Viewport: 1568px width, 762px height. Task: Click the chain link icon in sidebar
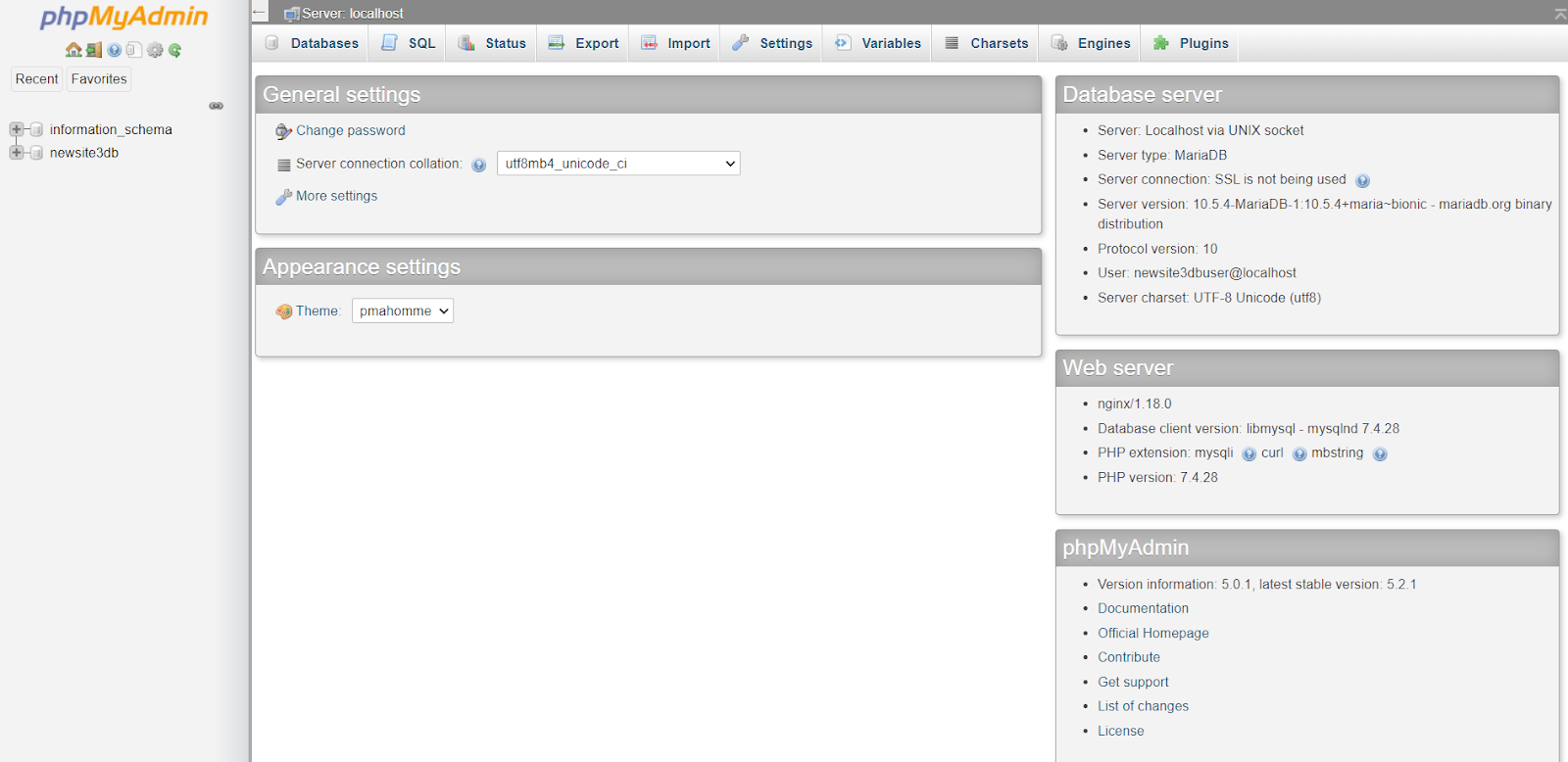217,106
